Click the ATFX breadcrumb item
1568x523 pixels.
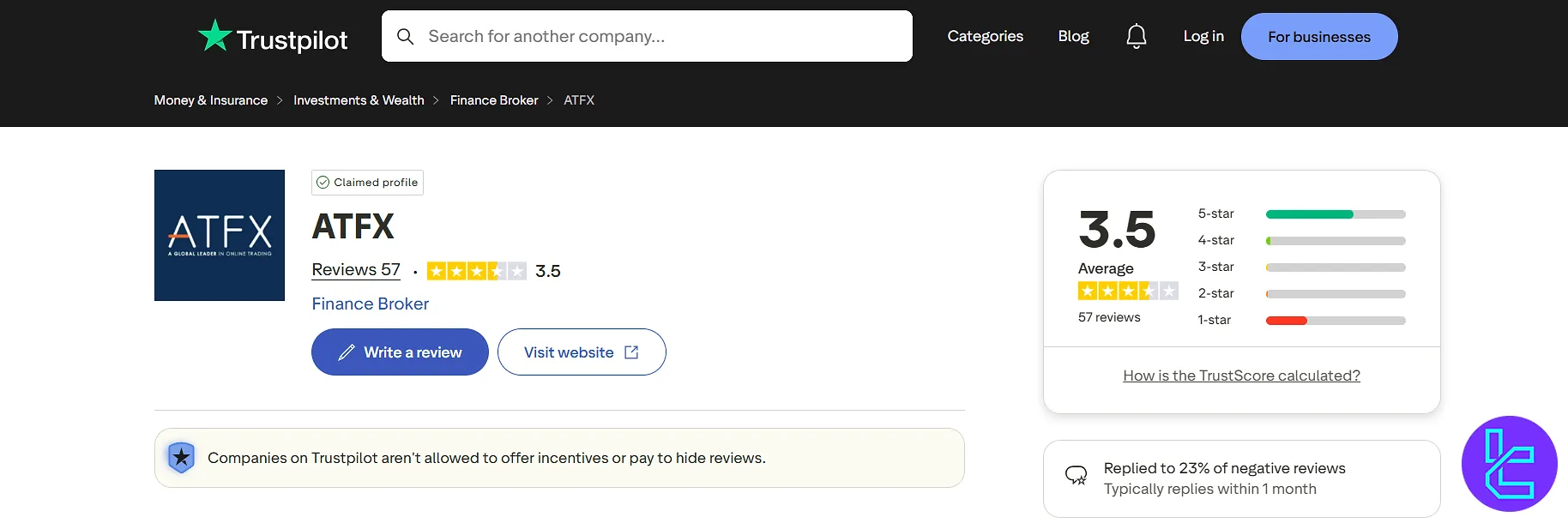pos(579,100)
